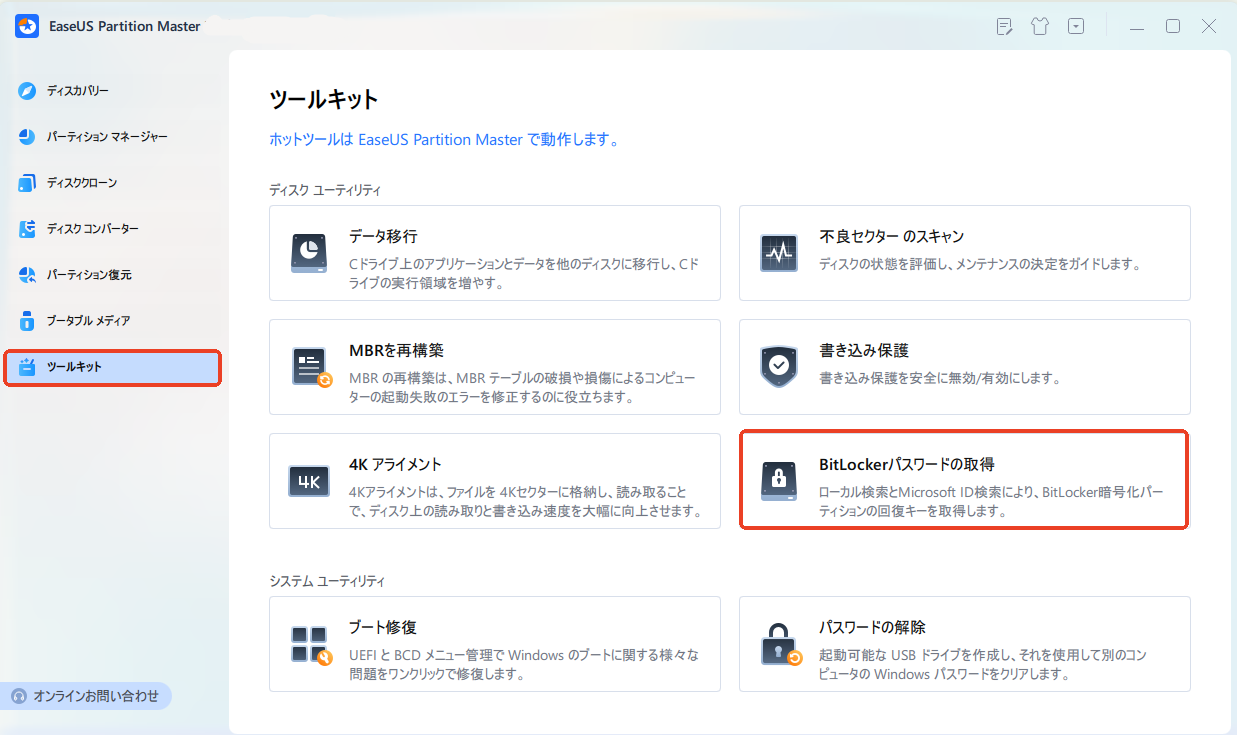Select the 4K Alignment tool icon
Screen dimensions: 1237x735
[x=309, y=481]
